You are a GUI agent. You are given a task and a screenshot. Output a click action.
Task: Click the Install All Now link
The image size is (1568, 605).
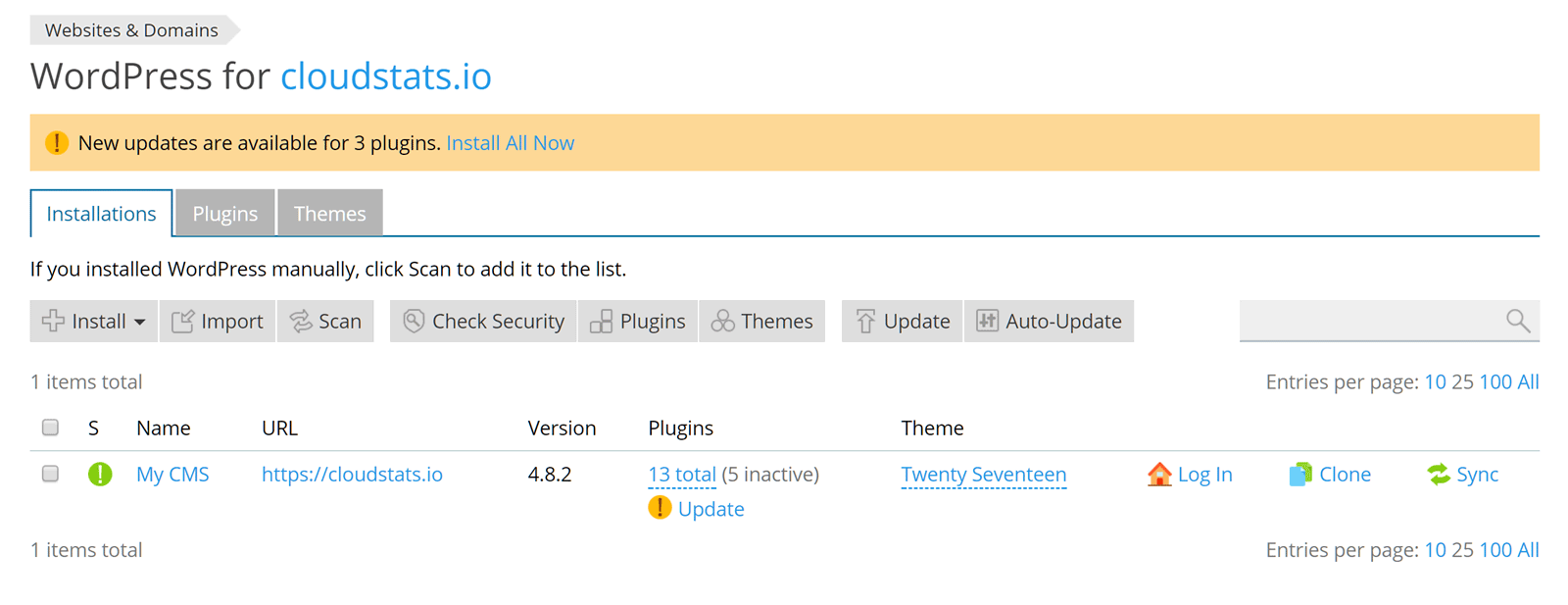[x=511, y=142]
